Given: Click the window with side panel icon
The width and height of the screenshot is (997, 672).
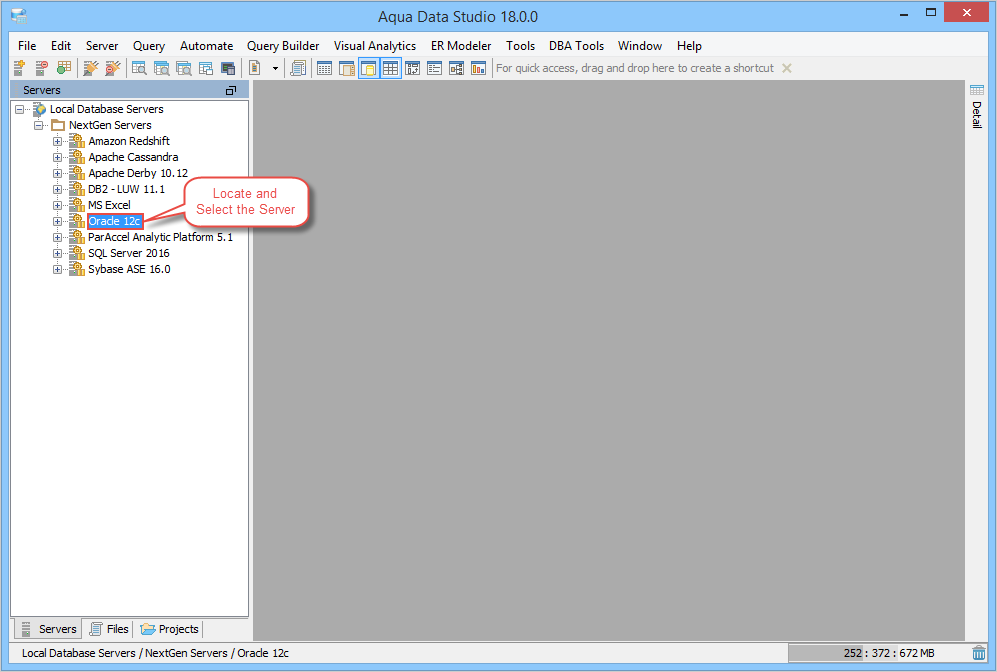Looking at the screenshot, I should tap(347, 68).
